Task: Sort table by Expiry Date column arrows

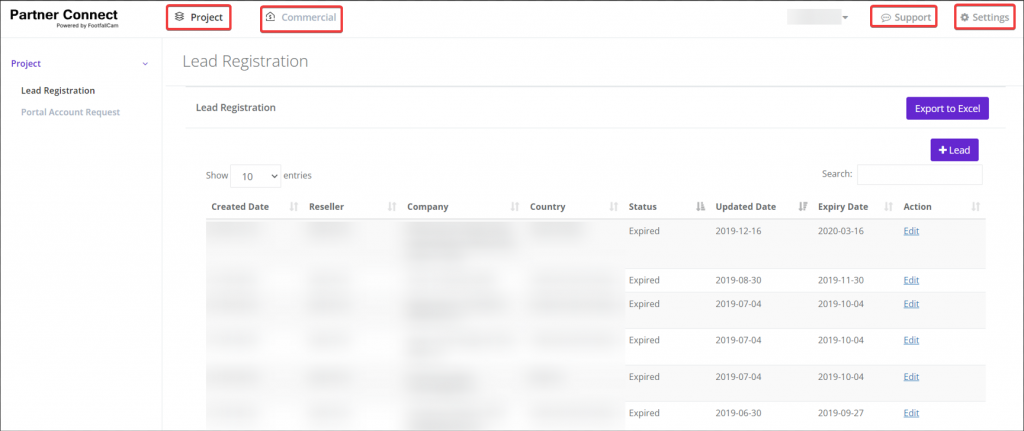Action: (888, 207)
